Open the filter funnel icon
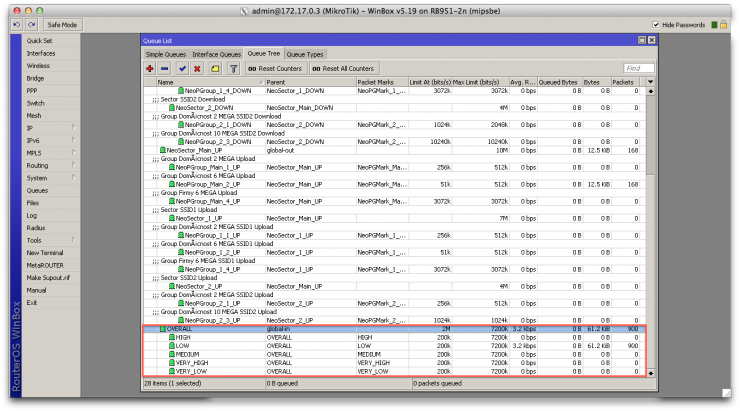This screenshot has width=740, height=411. point(233,68)
